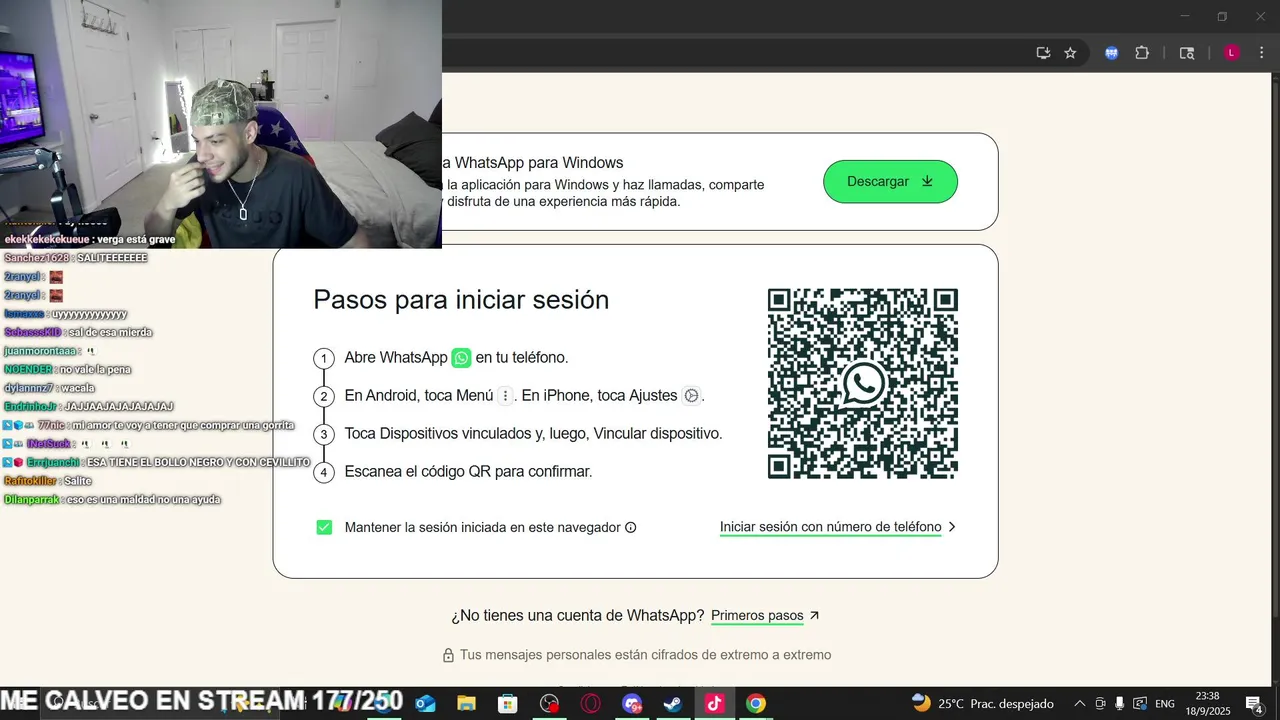Screen dimensions: 1280x720
Task: Click the 'Pasos para iniciar sesión' heading
Action: 461,300
